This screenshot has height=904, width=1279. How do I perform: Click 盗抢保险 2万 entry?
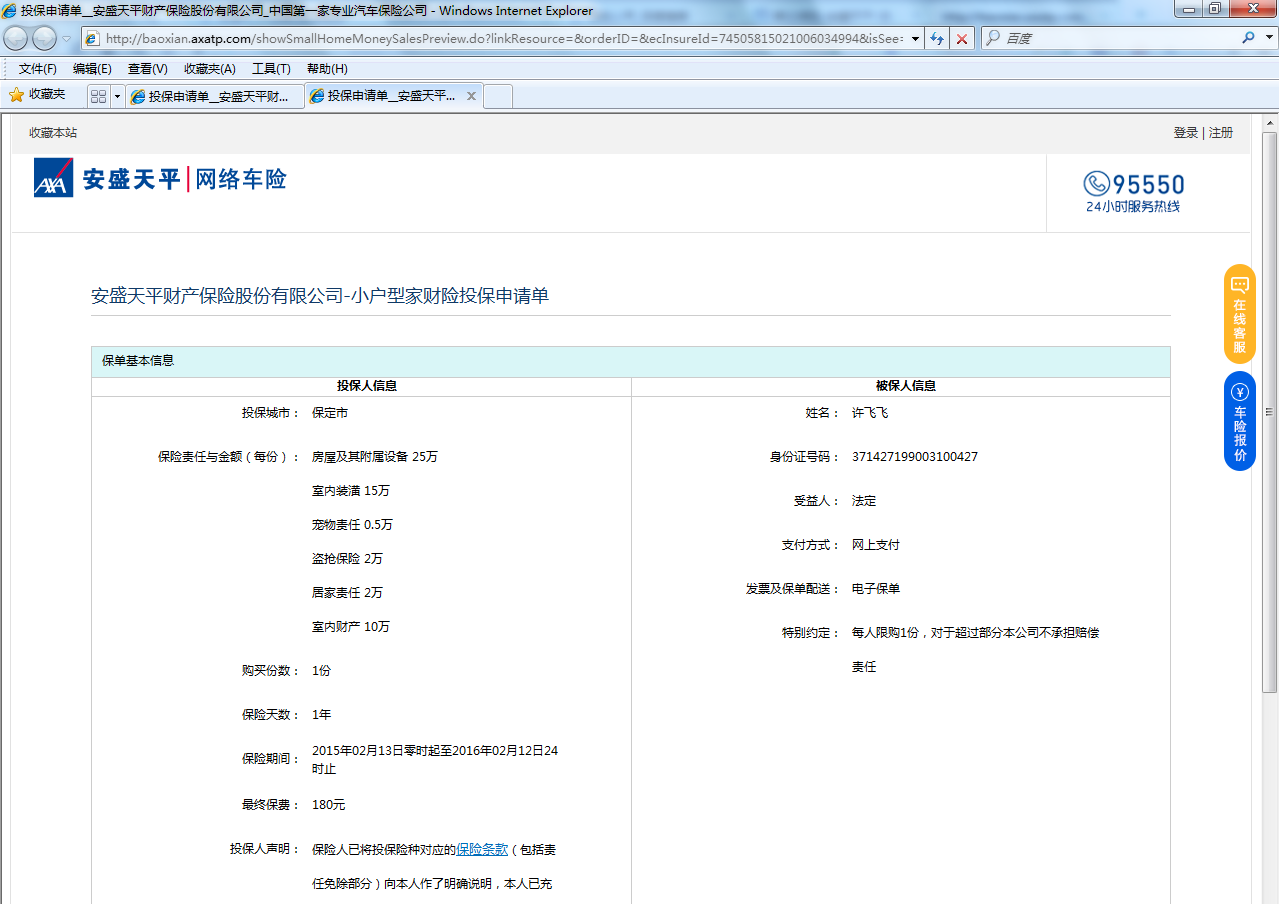click(x=348, y=559)
